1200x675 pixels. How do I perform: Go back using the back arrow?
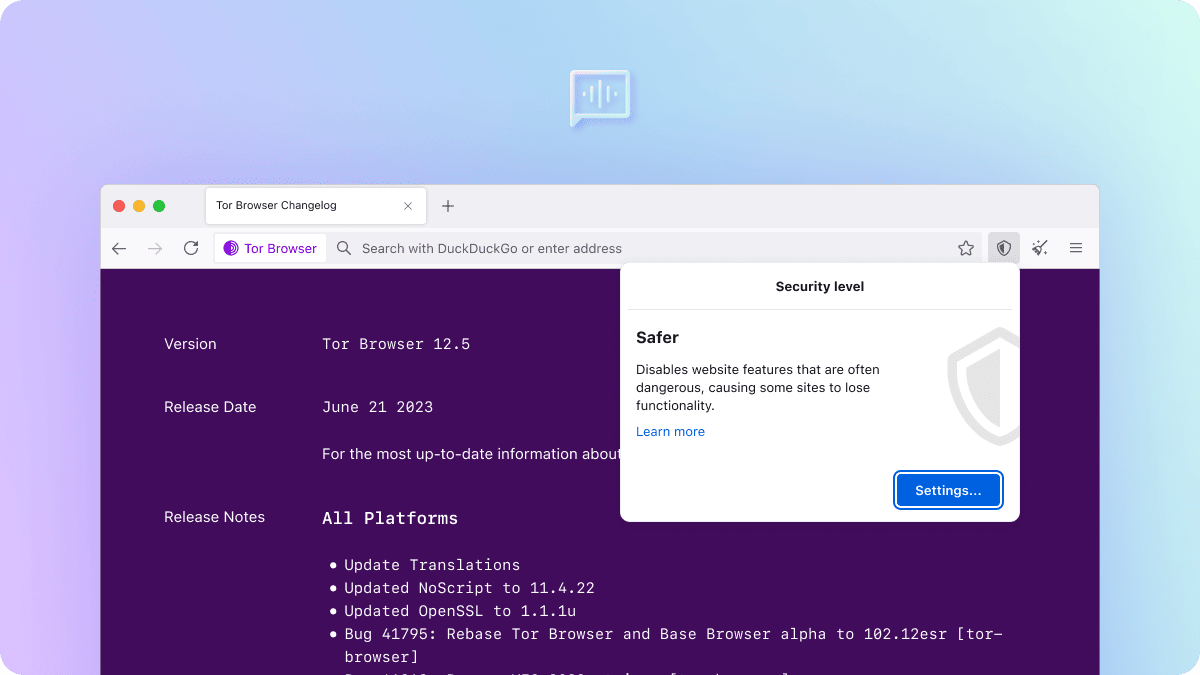pos(119,249)
